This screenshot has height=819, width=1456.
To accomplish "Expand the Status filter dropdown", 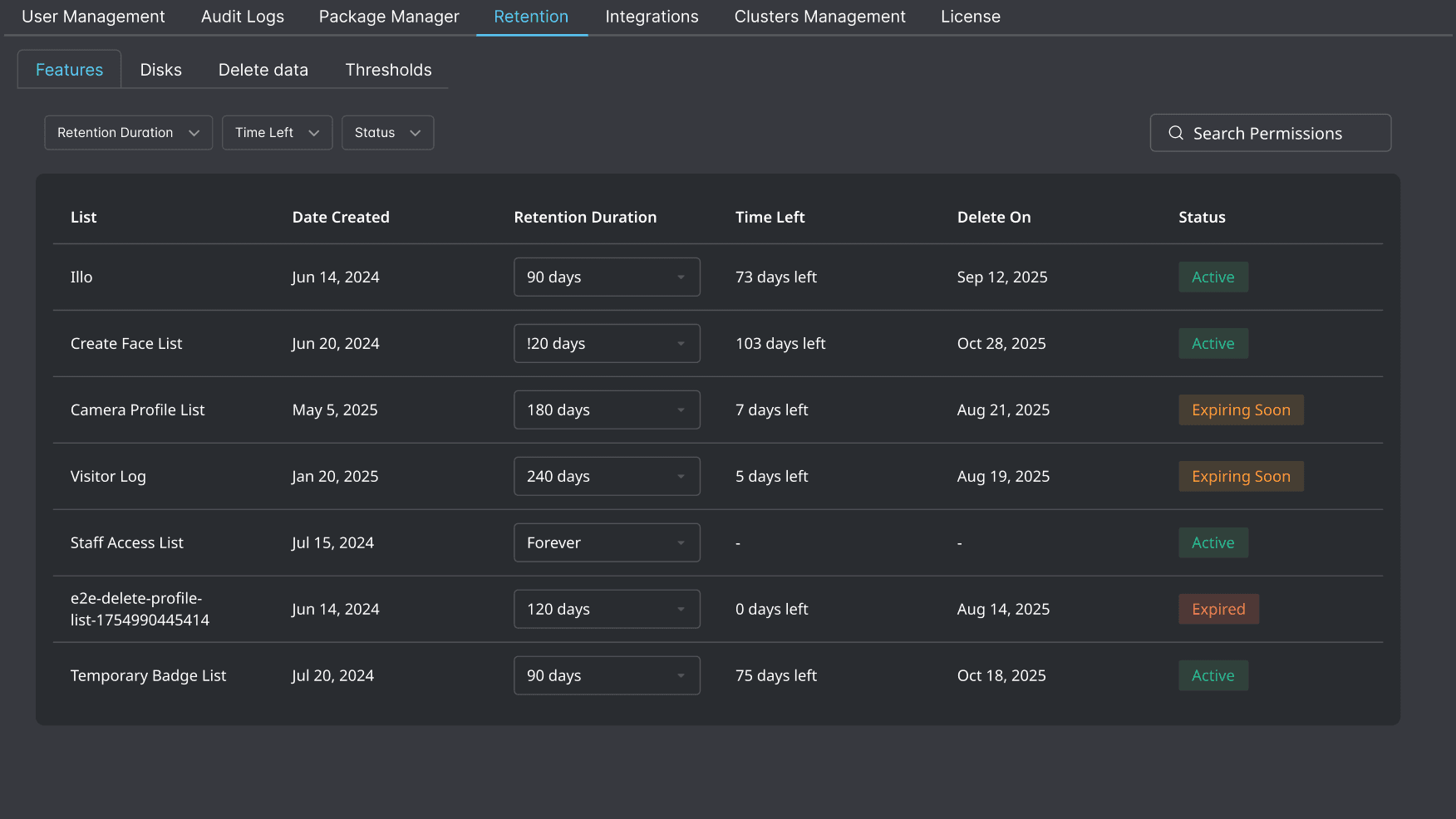I will tap(388, 133).
